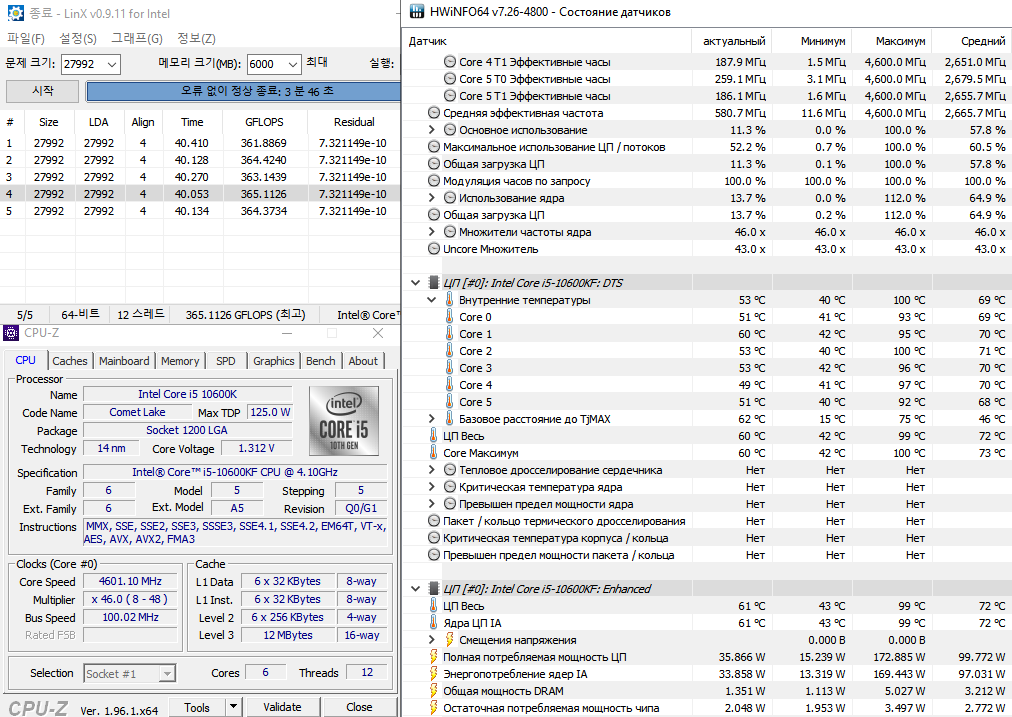1012x717 pixels.
Task: Click clock icon for Средняя эффективная частота
Action: coord(434,113)
